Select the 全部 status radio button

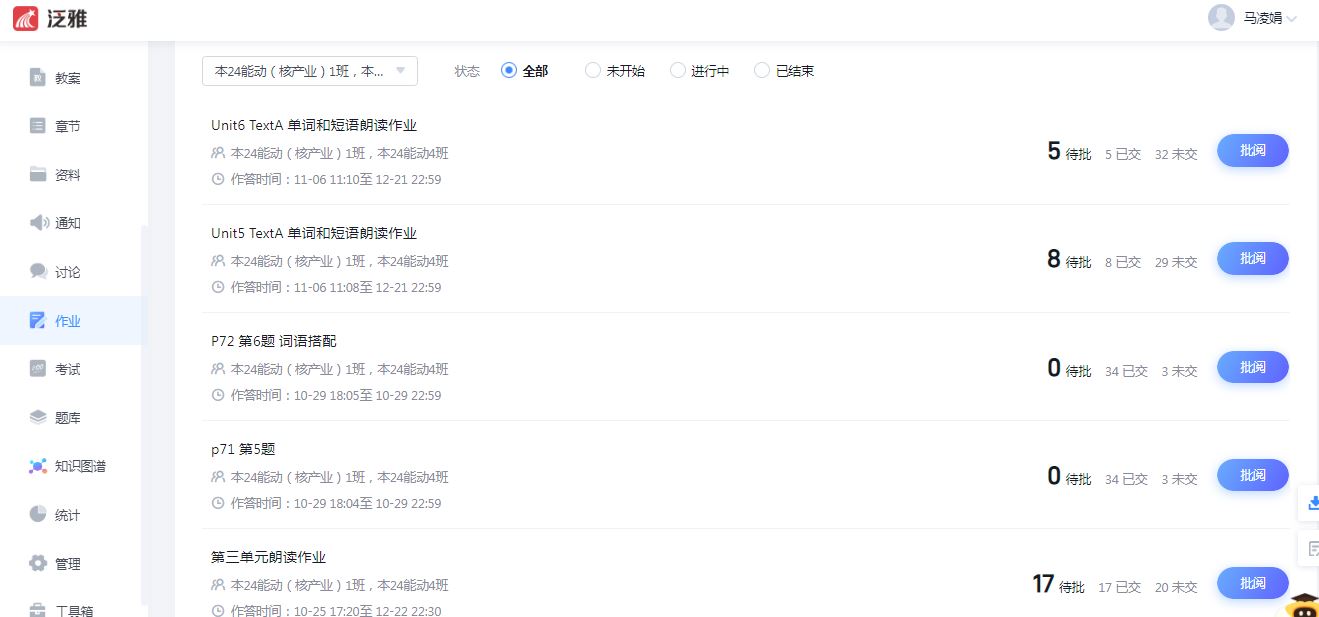coord(509,71)
